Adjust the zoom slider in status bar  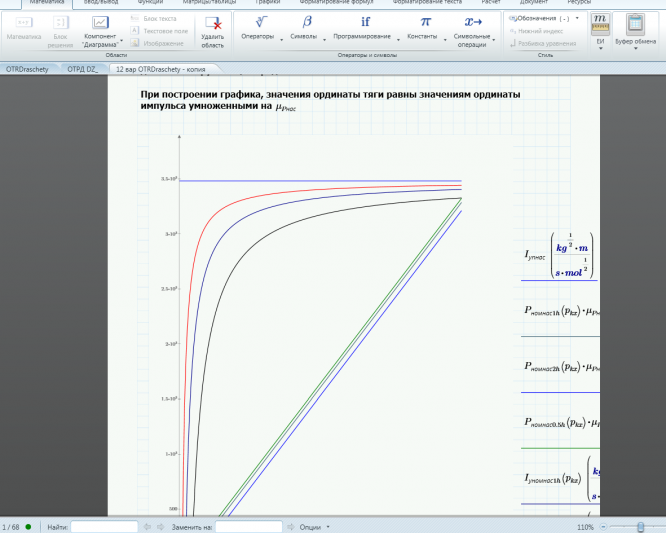pos(639,526)
